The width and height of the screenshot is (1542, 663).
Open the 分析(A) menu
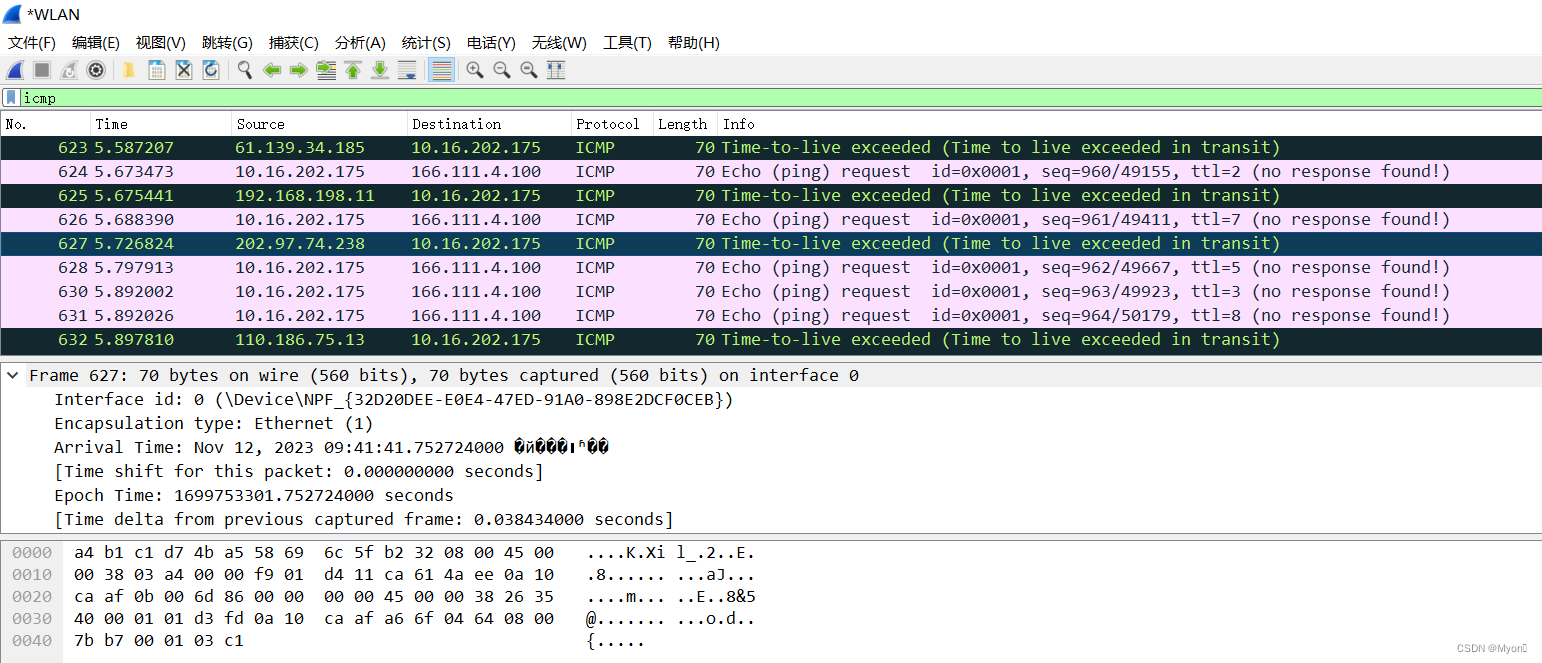pyautogui.click(x=360, y=43)
